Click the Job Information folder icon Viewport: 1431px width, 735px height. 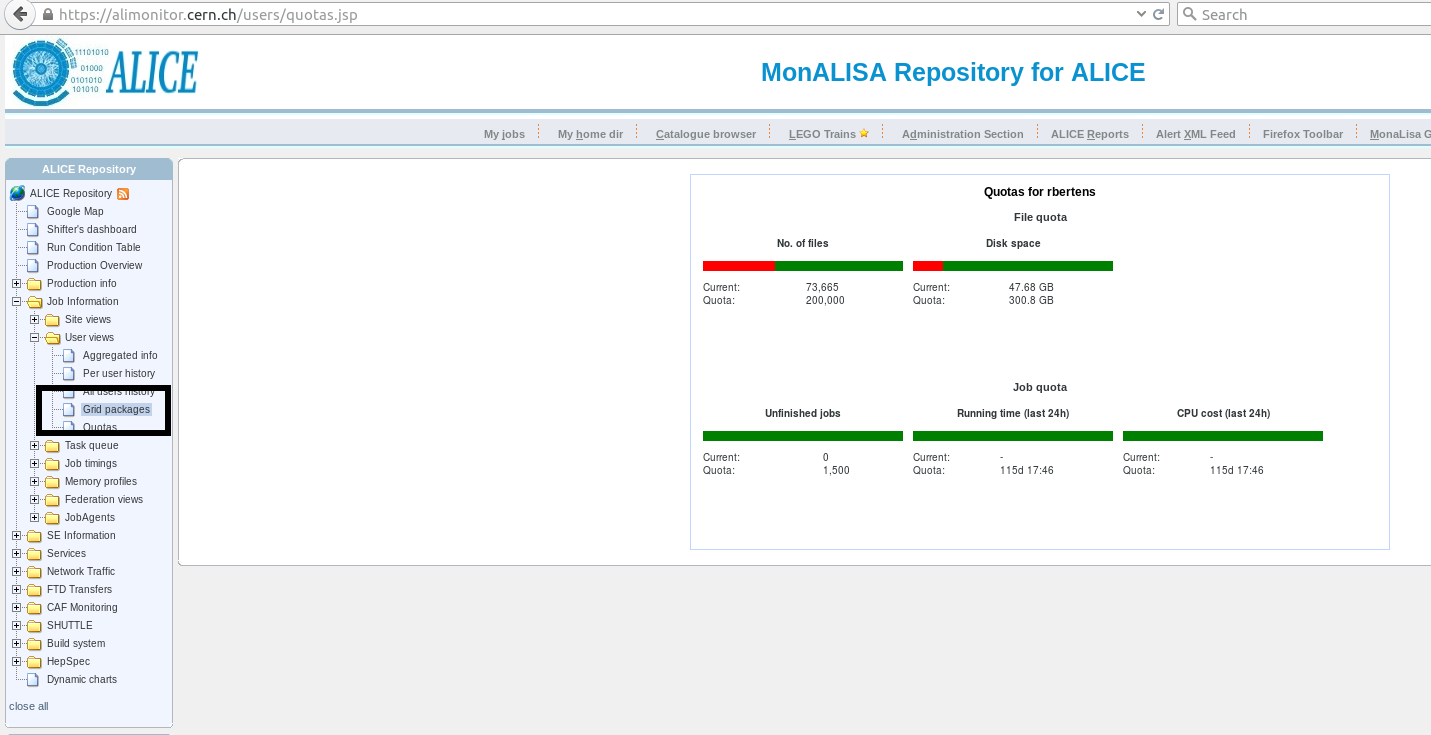pyautogui.click(x=34, y=302)
